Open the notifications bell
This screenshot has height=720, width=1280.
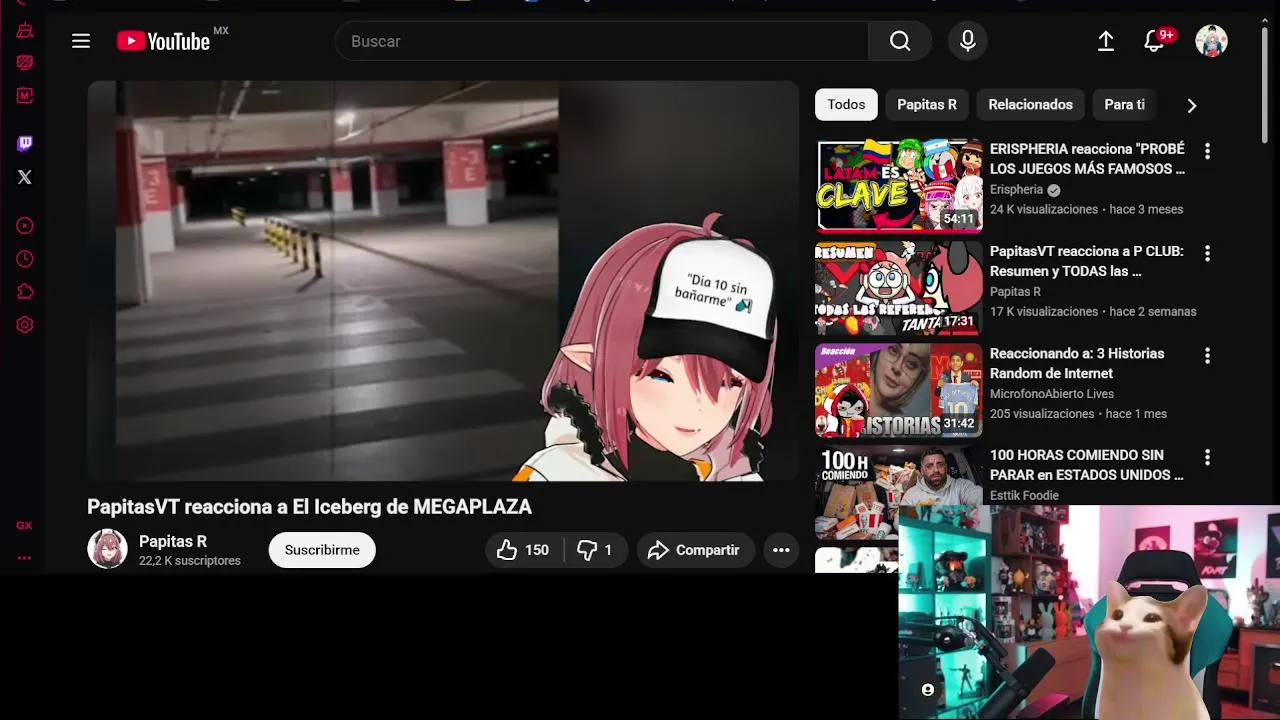pos(1154,41)
